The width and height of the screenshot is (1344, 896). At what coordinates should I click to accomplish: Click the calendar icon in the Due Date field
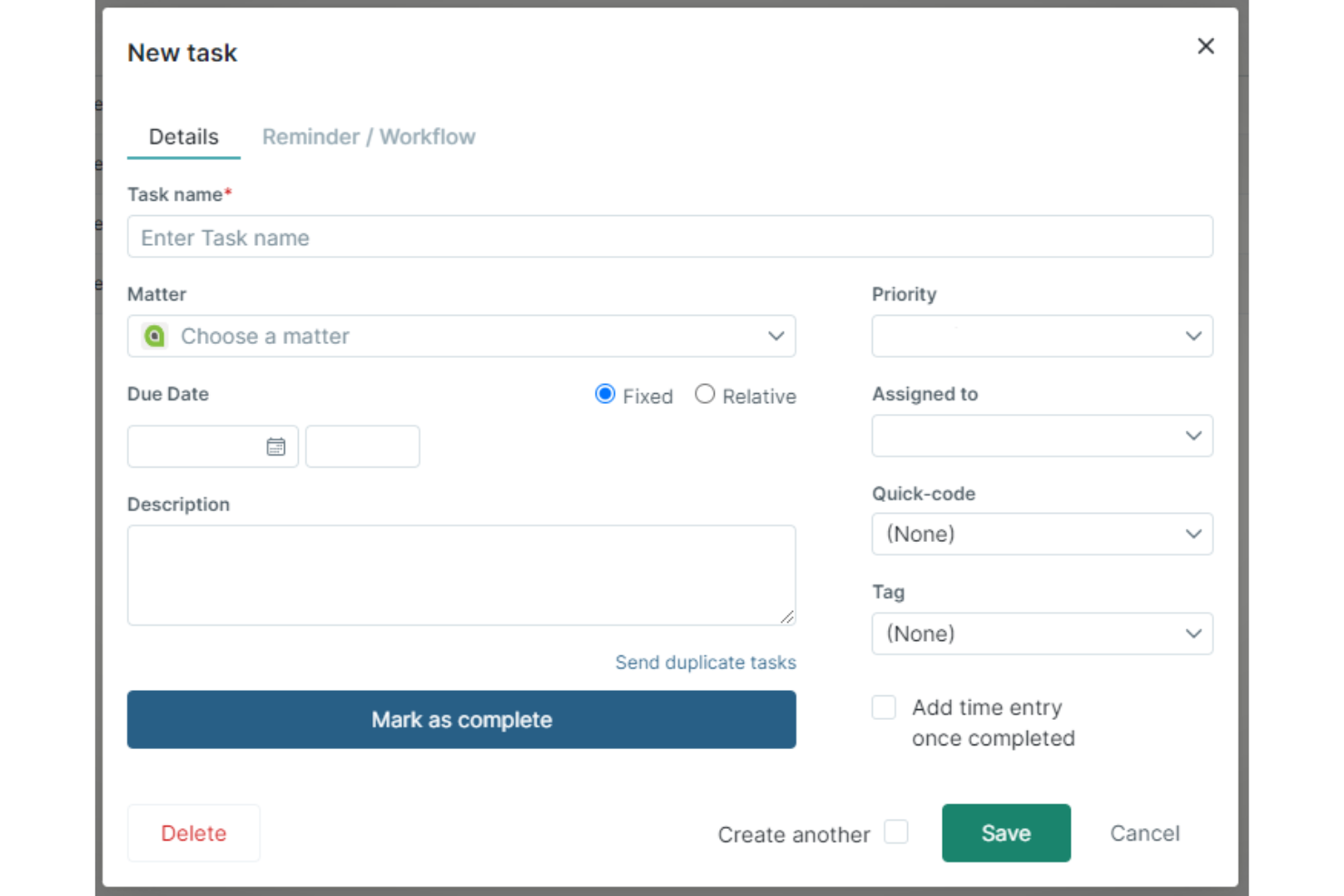[x=275, y=446]
